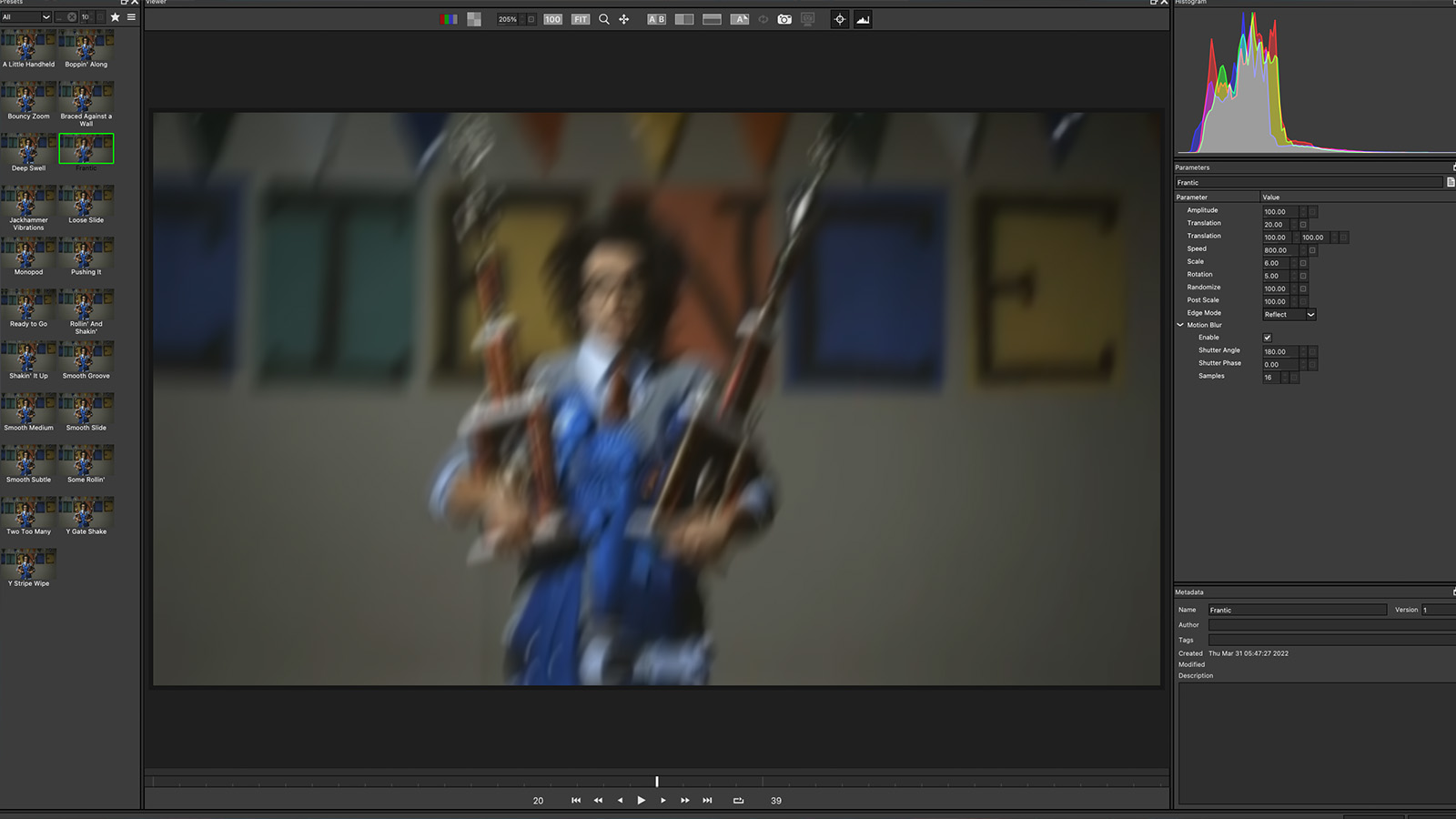Click FIT to fit the image in viewer
1456x819 pixels.
[x=580, y=19]
